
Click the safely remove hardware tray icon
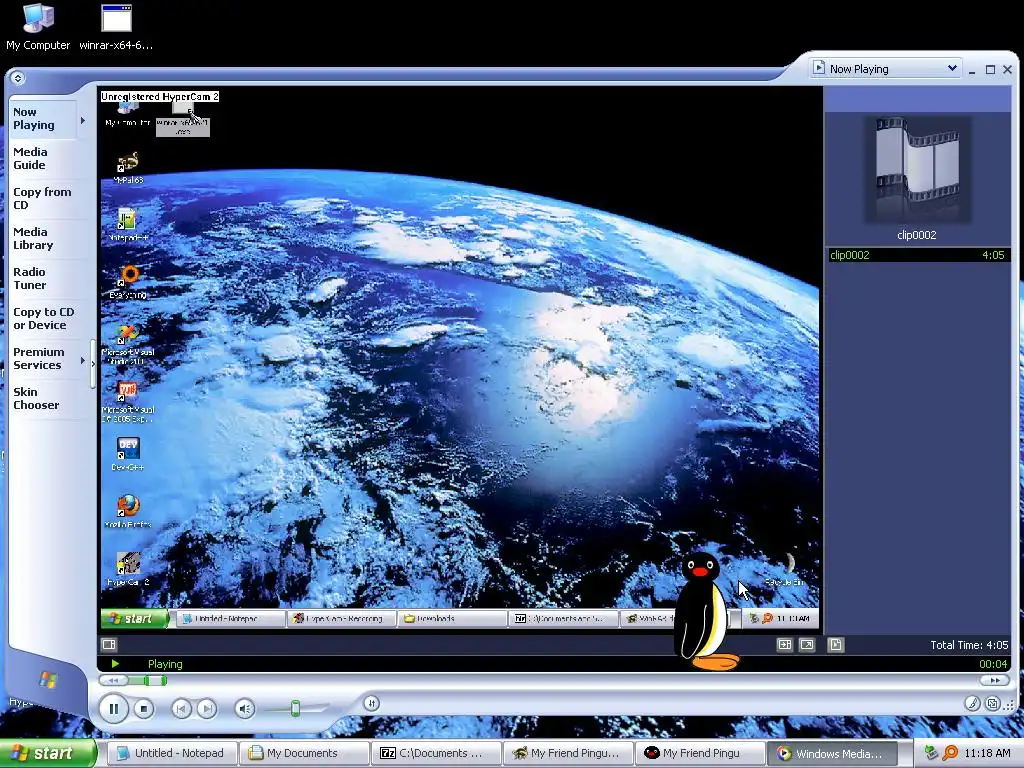tap(931, 753)
